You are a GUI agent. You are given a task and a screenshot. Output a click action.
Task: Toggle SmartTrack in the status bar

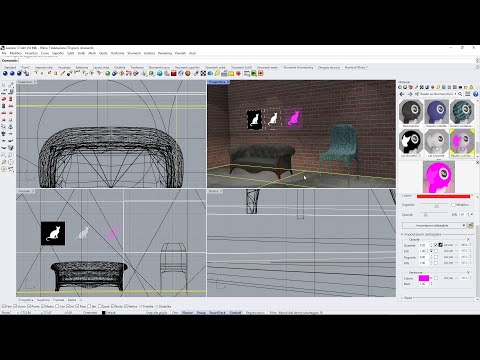coord(217,313)
